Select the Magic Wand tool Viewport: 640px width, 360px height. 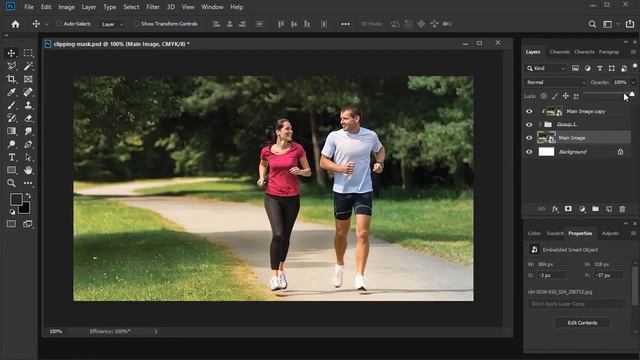(x=28, y=66)
